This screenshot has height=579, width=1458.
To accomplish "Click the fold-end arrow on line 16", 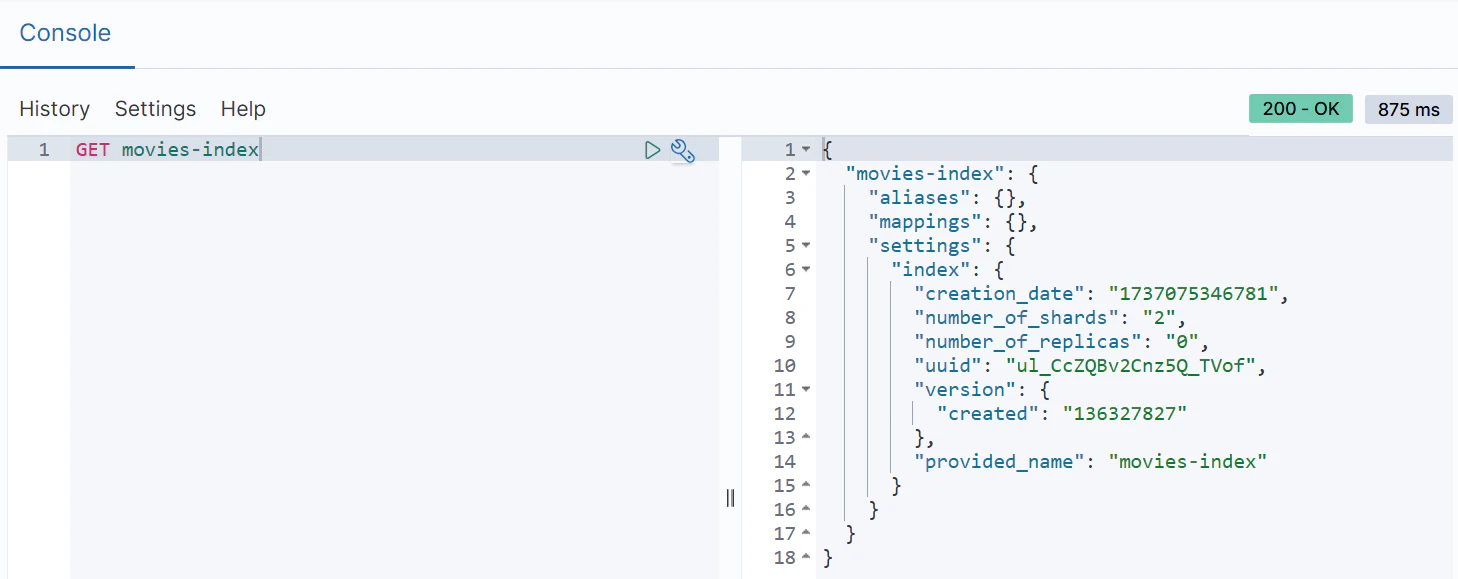I will point(806,510).
